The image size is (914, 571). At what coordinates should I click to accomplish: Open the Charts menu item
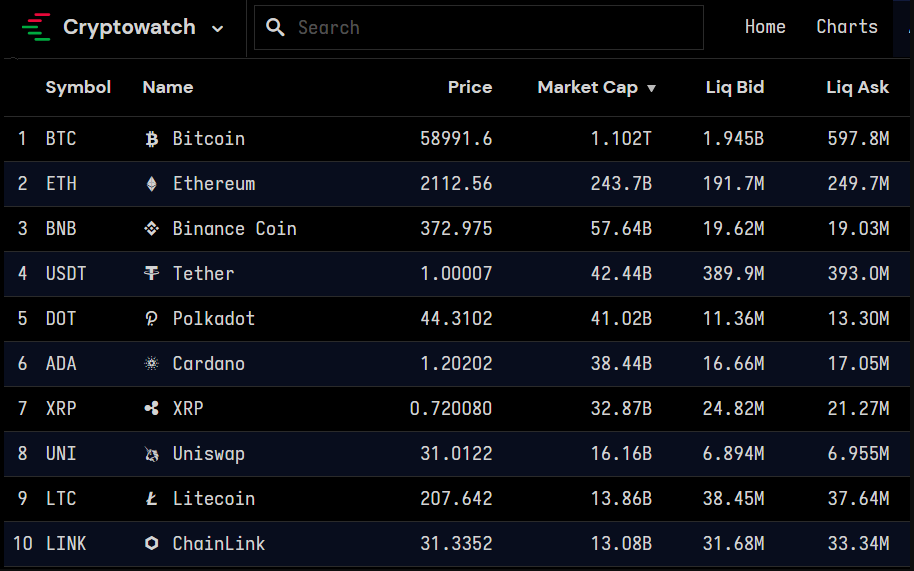coord(846,27)
